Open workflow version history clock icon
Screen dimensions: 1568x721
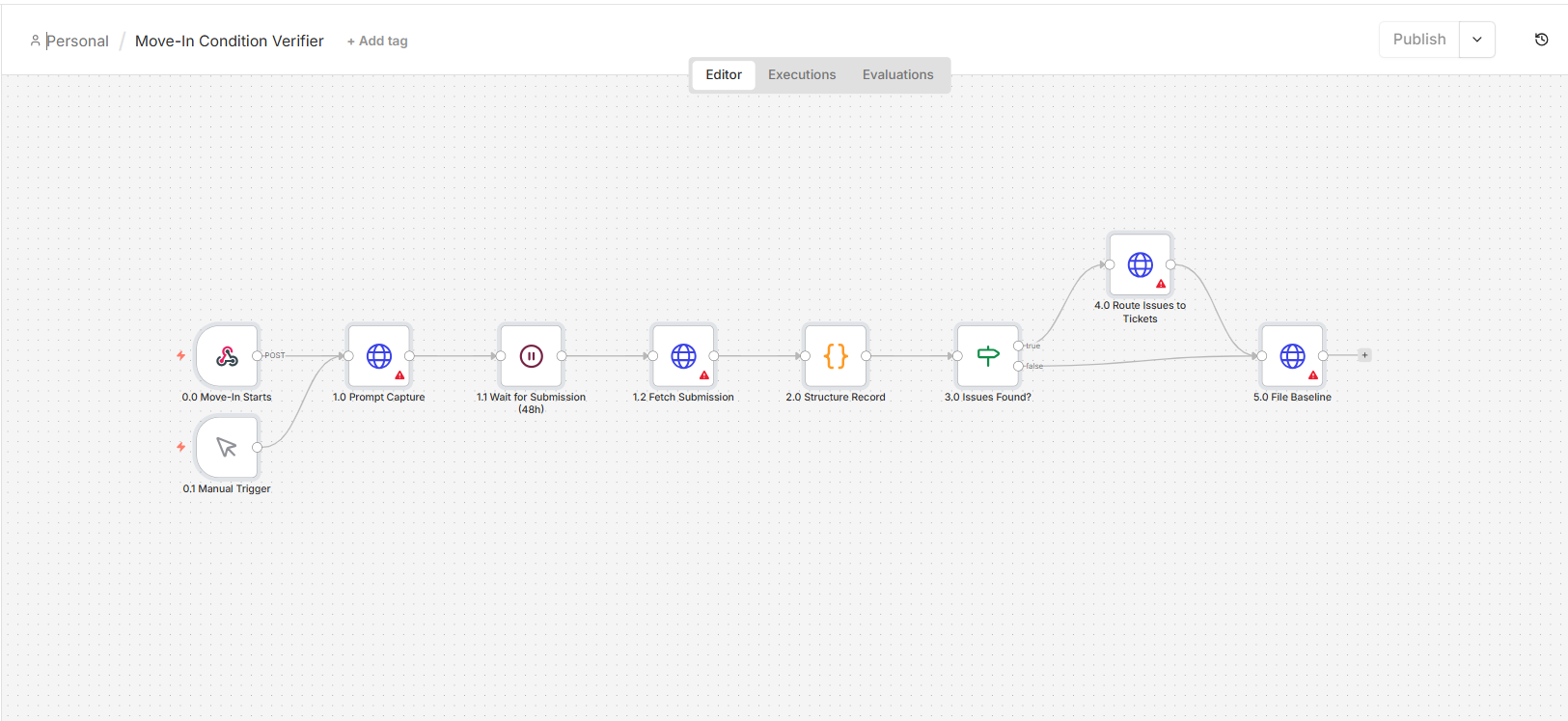coord(1541,40)
